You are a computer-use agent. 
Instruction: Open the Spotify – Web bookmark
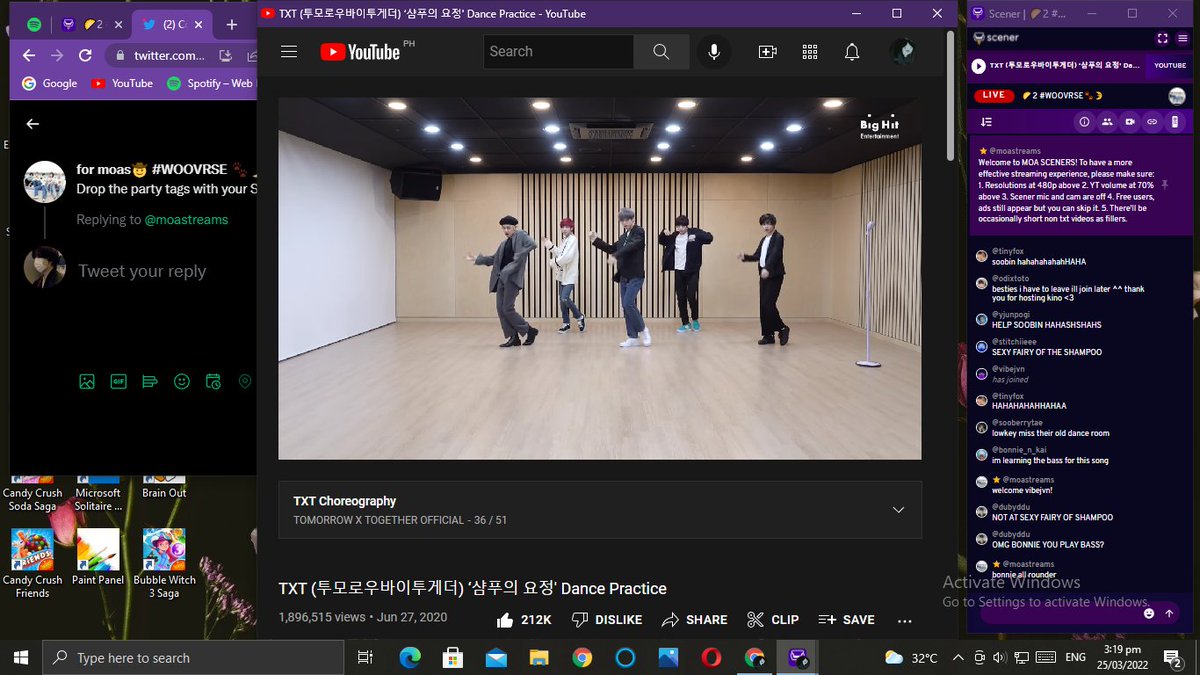[211, 84]
